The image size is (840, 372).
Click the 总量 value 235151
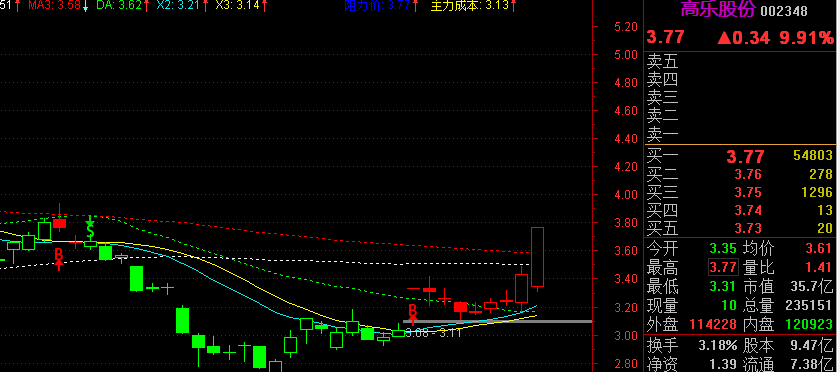(809, 306)
